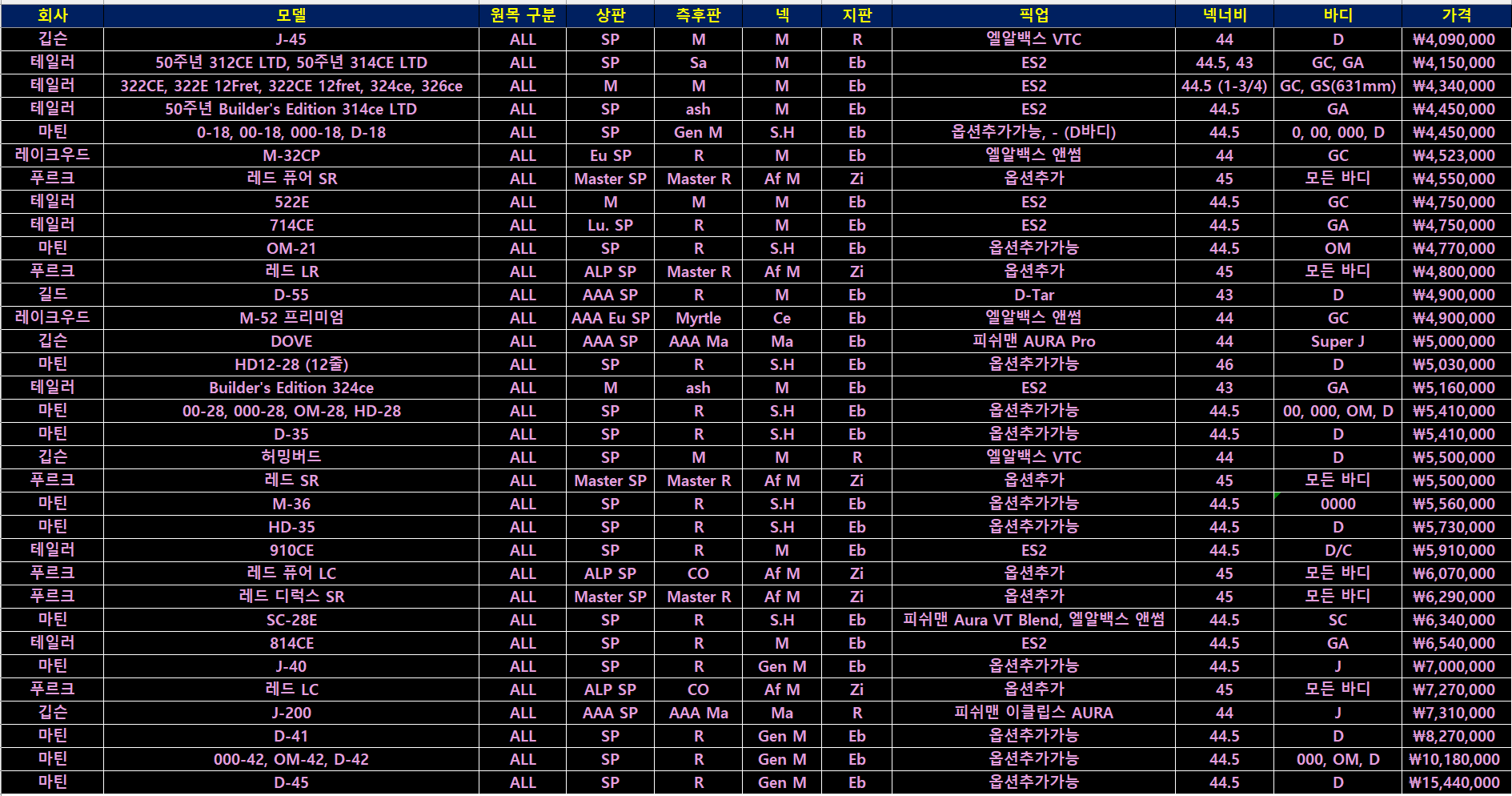Click model cell 0-18, 00-18, 000-18, D-18
This screenshot has height=796, width=1512.
point(291,132)
